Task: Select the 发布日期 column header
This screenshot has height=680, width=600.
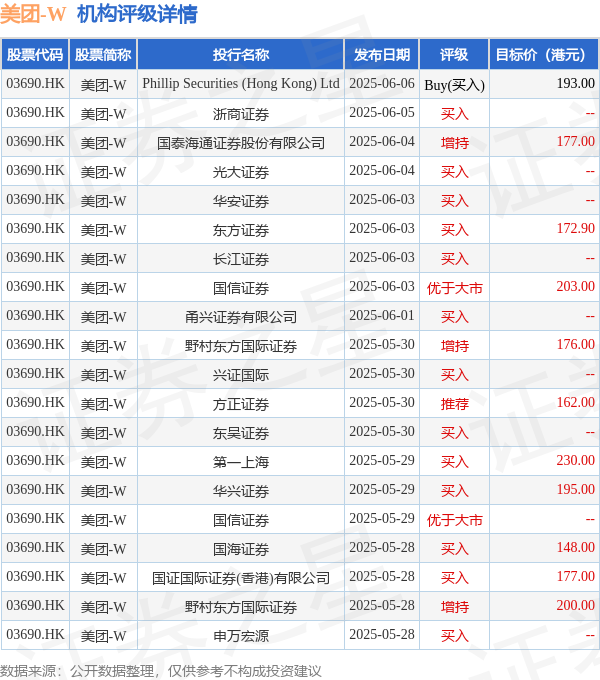Action: 382,55
